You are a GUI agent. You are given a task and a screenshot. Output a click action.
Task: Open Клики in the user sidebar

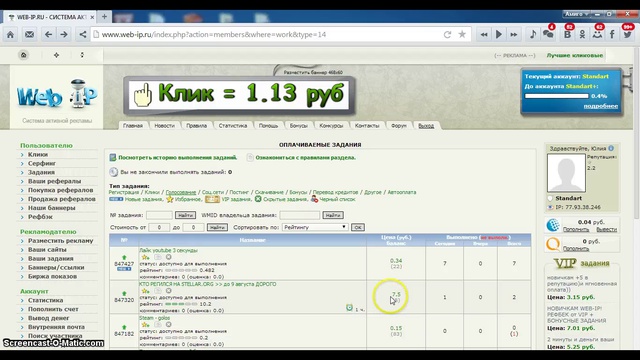click(x=38, y=154)
